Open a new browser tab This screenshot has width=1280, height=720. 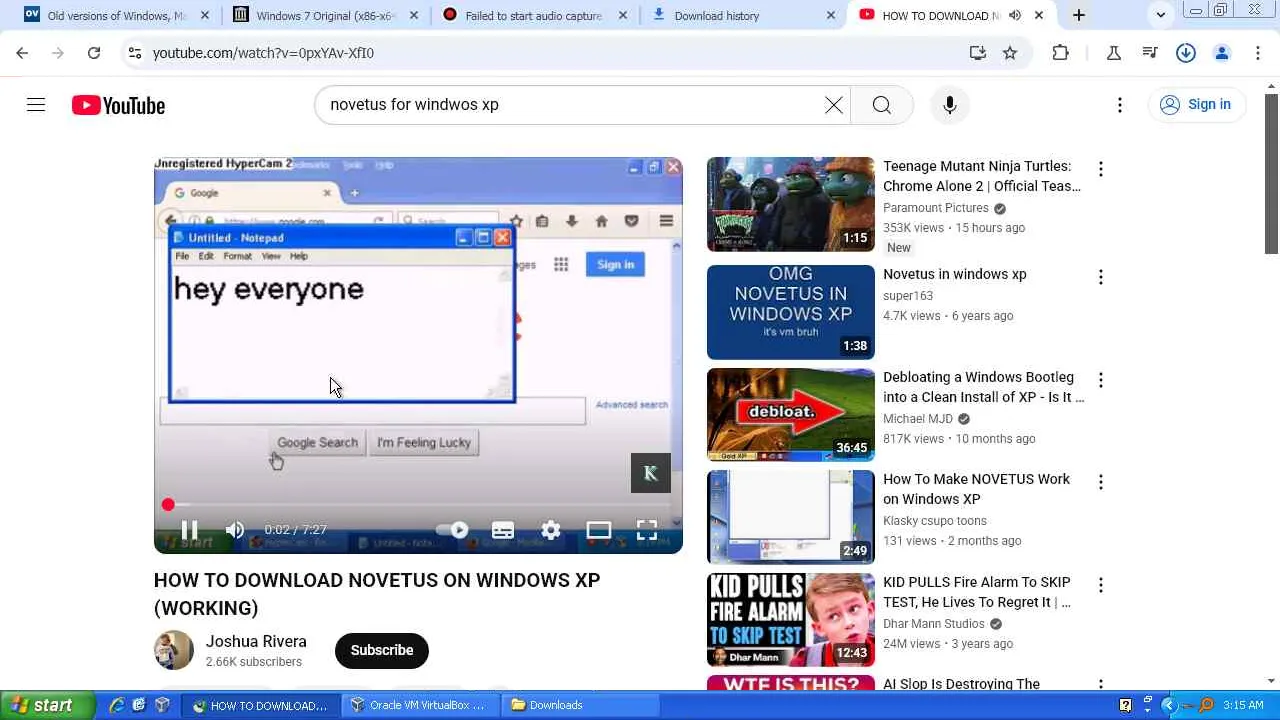pos(1079,15)
